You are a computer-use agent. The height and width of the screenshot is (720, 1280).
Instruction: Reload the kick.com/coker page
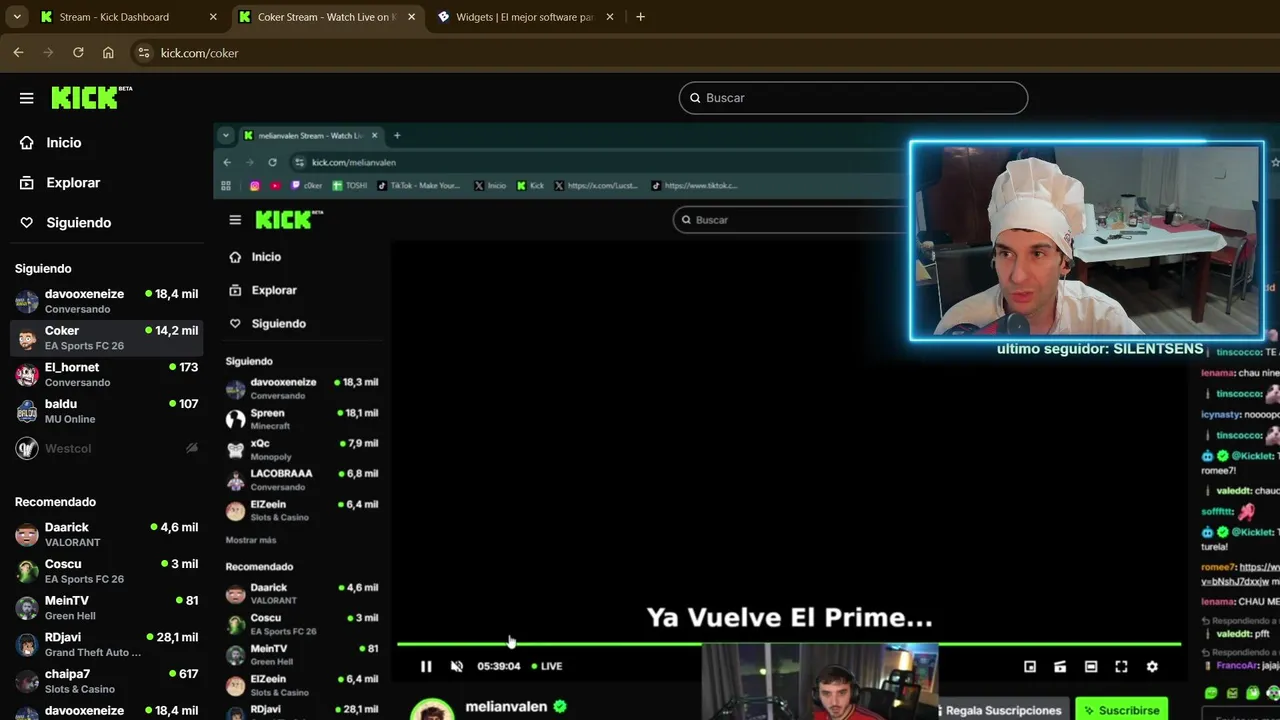tap(78, 53)
